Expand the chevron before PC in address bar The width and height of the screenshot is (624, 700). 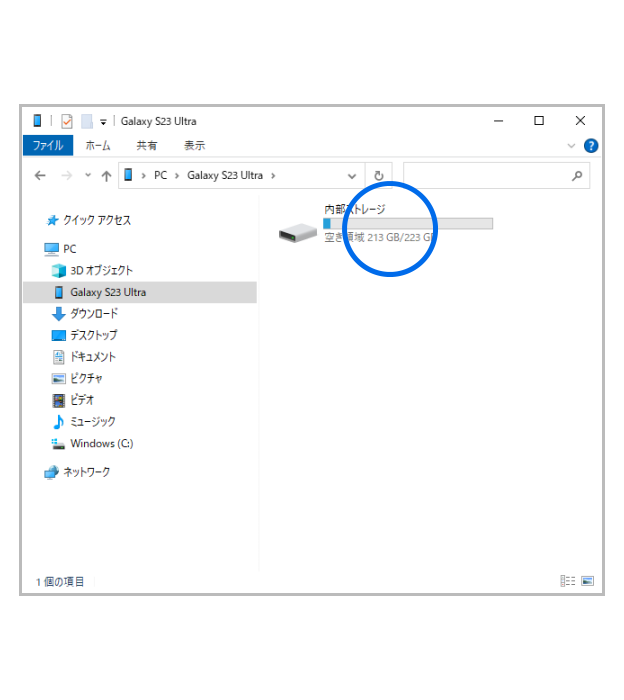tap(144, 176)
